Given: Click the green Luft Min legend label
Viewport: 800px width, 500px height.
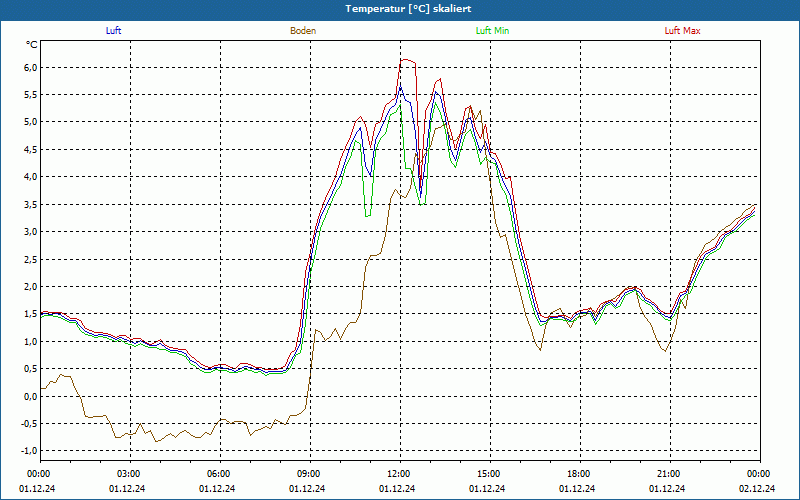Looking at the screenshot, I should point(492,31).
